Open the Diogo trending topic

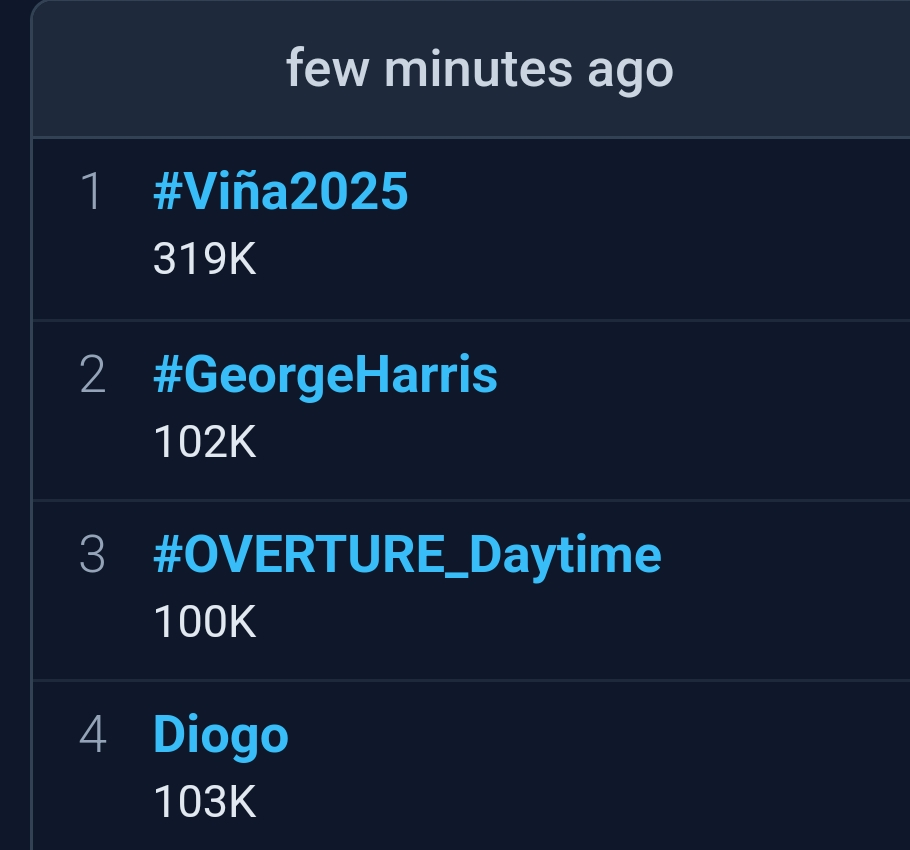pyautogui.click(x=221, y=736)
